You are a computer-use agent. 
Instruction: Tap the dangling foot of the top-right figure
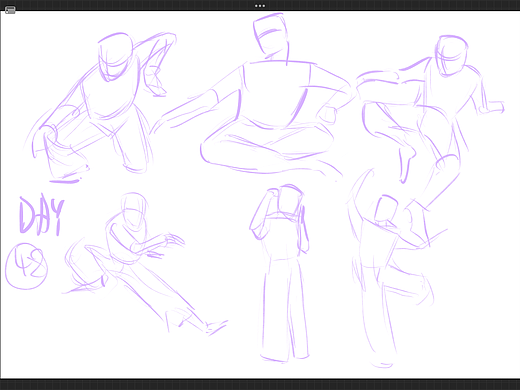coord(406,166)
